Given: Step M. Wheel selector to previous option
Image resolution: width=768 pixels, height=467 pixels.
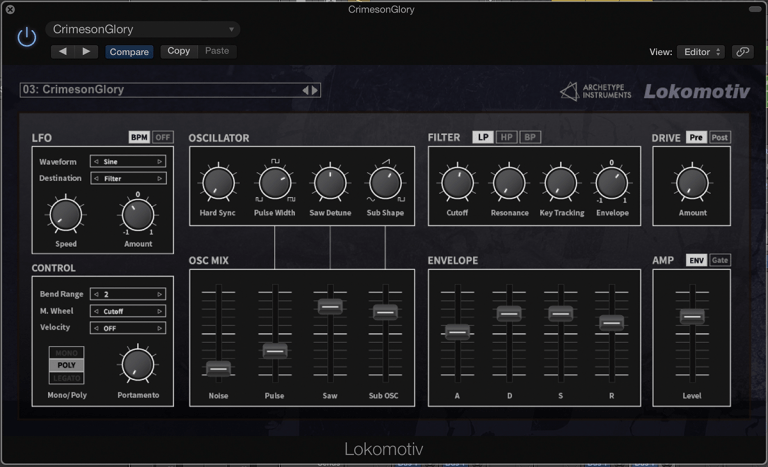Looking at the screenshot, I should [96, 311].
